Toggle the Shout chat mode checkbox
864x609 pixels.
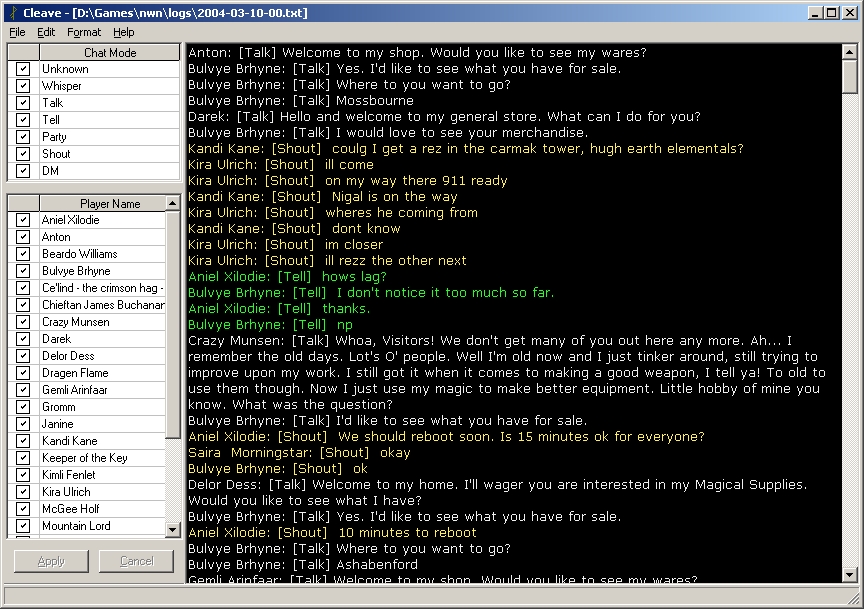23,154
